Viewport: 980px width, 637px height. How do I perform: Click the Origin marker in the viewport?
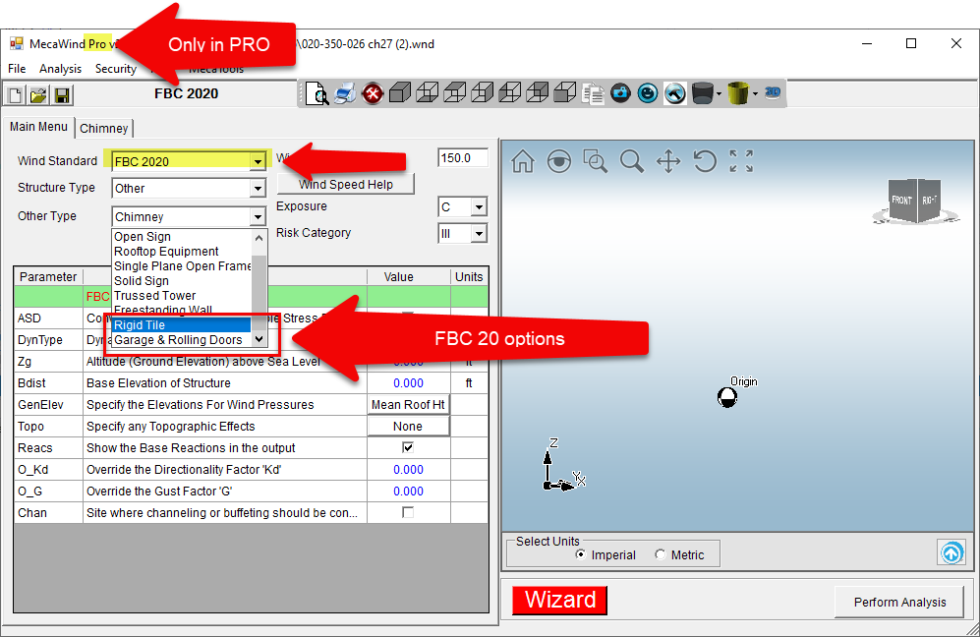[727, 397]
